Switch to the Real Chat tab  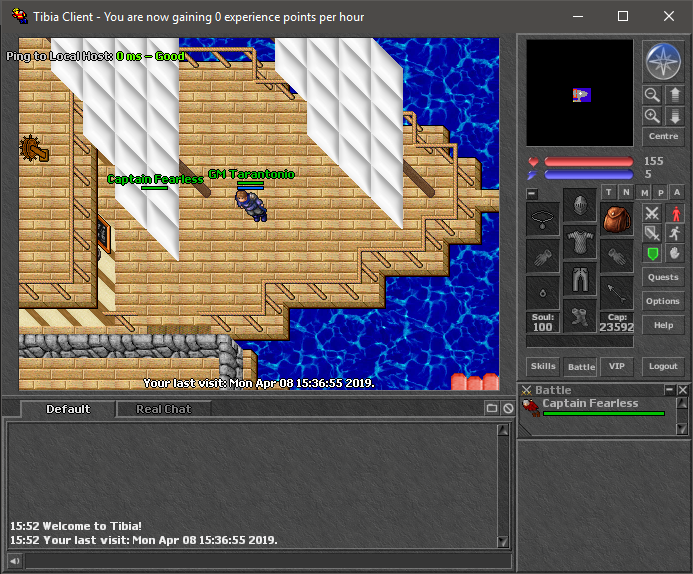[164, 409]
